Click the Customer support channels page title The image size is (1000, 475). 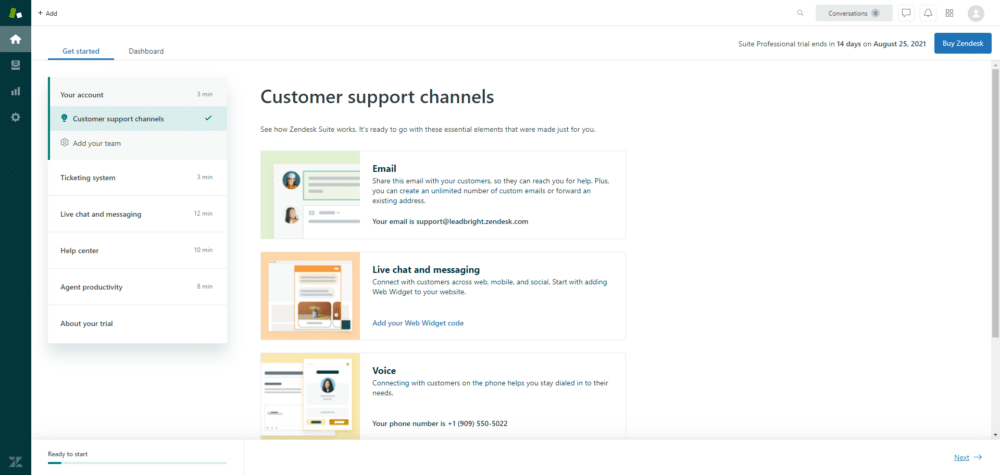coord(377,97)
